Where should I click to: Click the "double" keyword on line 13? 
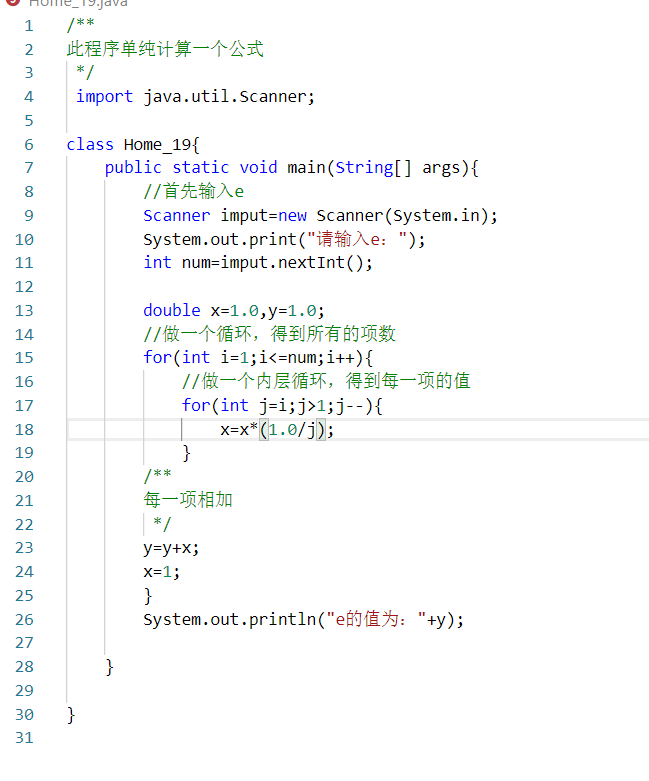coord(172,311)
